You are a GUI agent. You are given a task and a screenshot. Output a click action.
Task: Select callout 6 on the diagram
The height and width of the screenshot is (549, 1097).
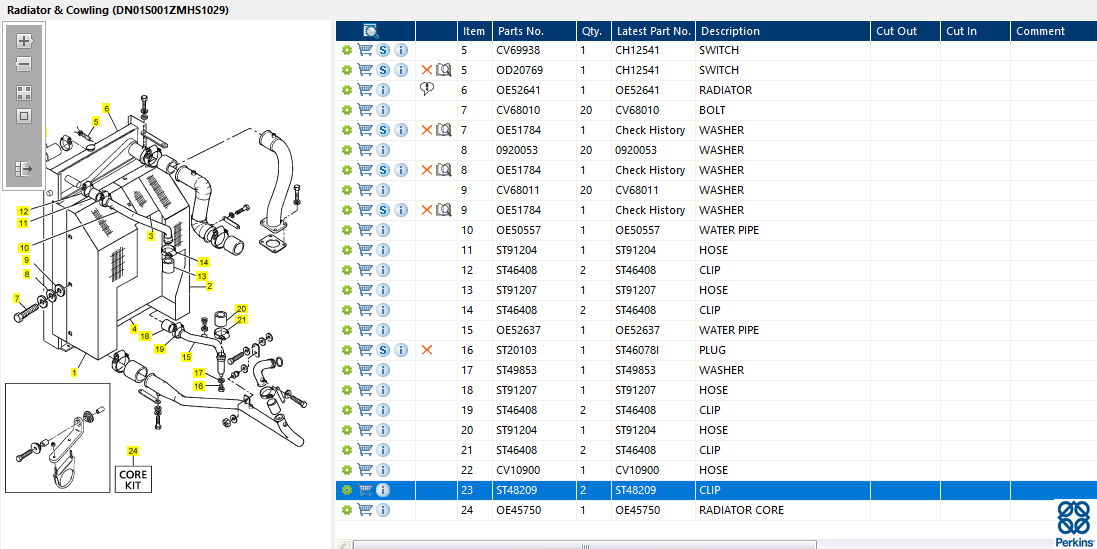pos(106,108)
